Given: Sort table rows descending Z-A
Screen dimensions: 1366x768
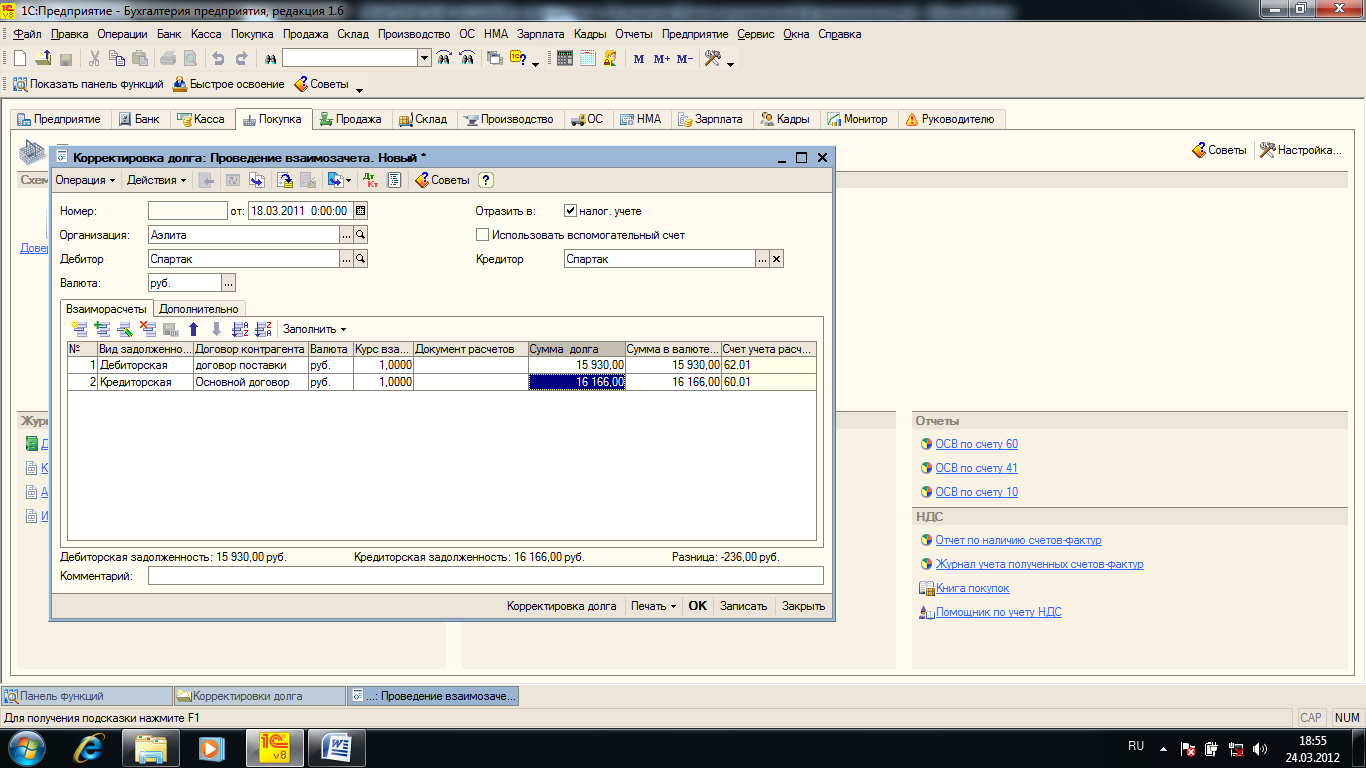Looking at the screenshot, I should click(x=264, y=328).
